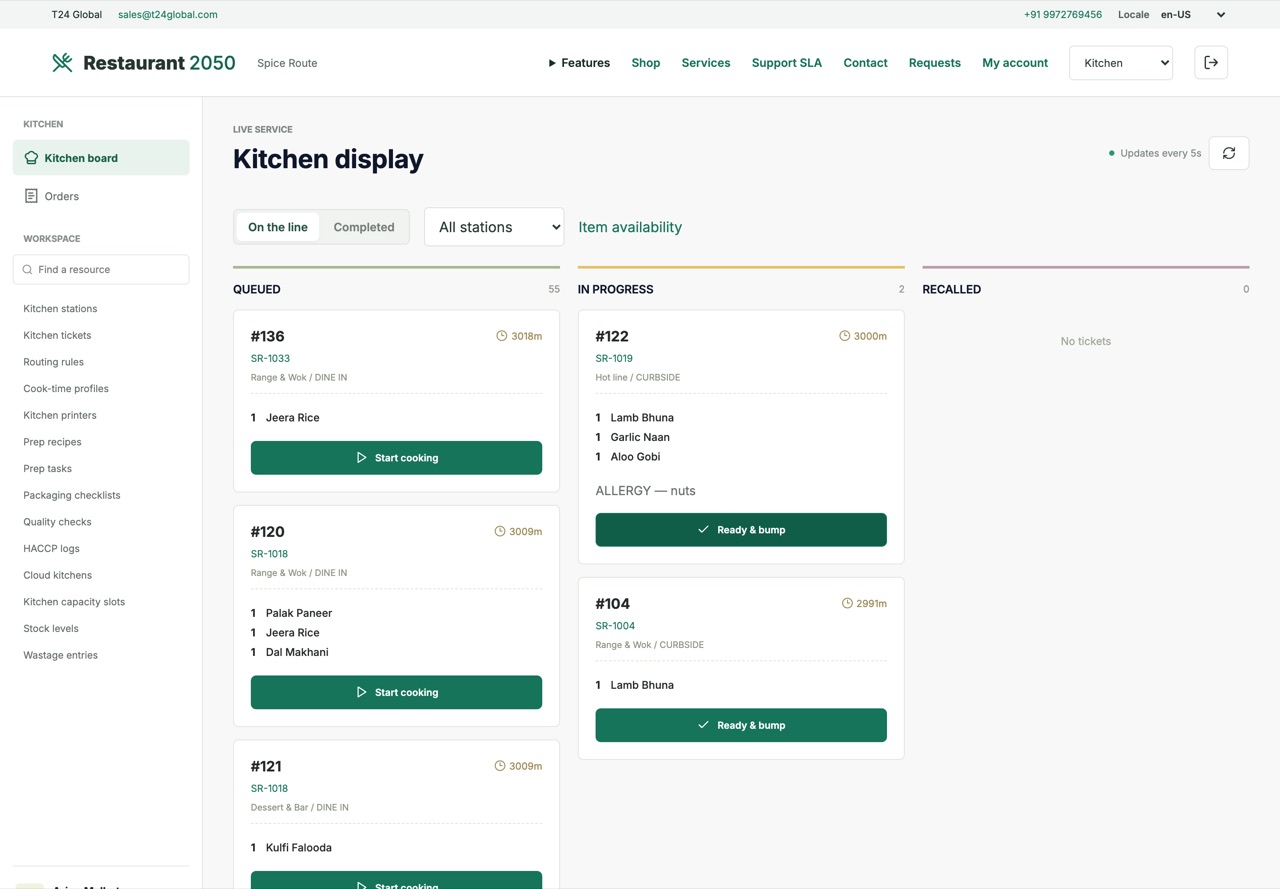Open the Kitchen role dropdown in the header
The width and height of the screenshot is (1280, 889).
coord(1121,63)
